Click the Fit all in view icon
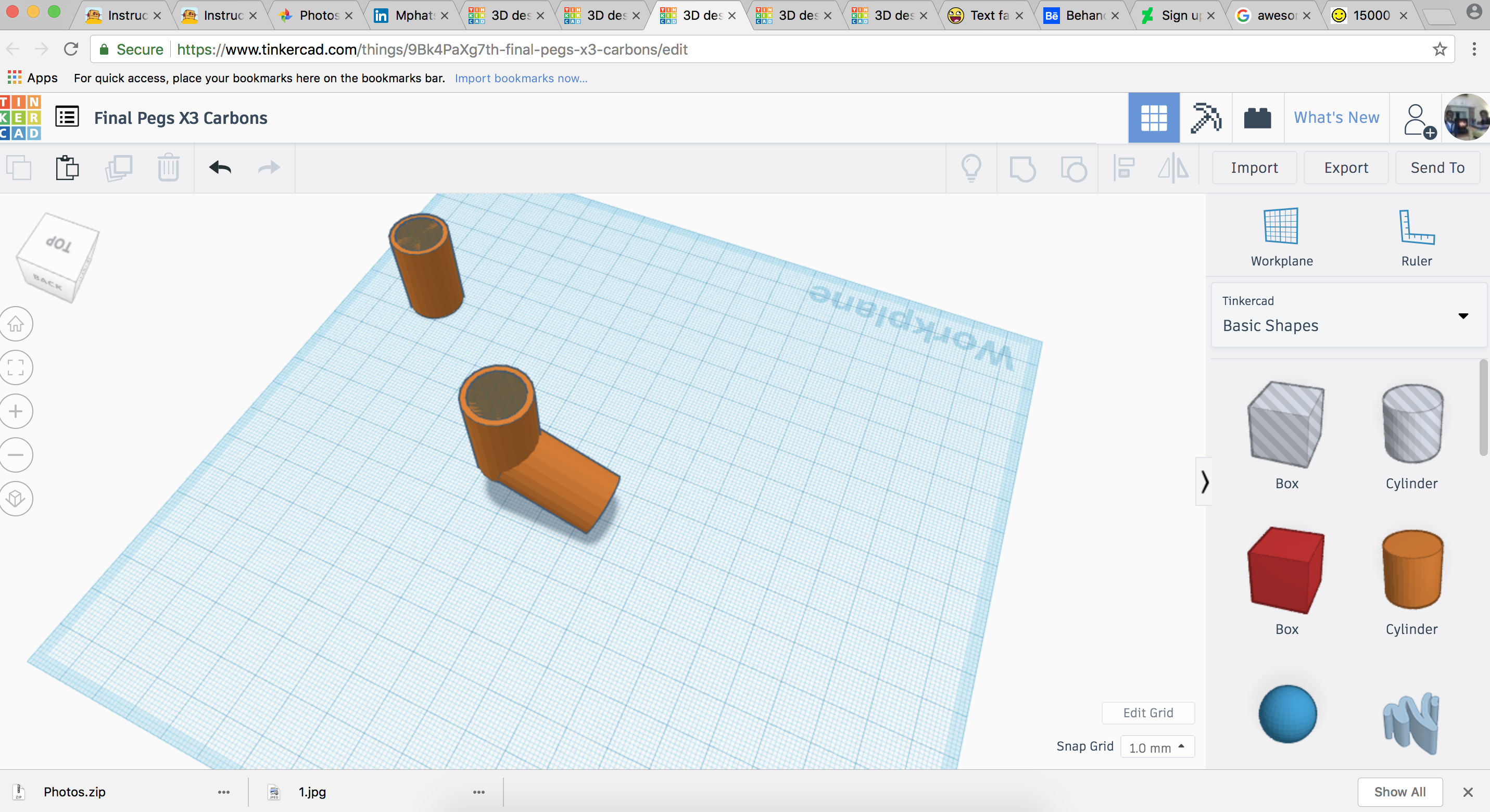 tap(16, 367)
